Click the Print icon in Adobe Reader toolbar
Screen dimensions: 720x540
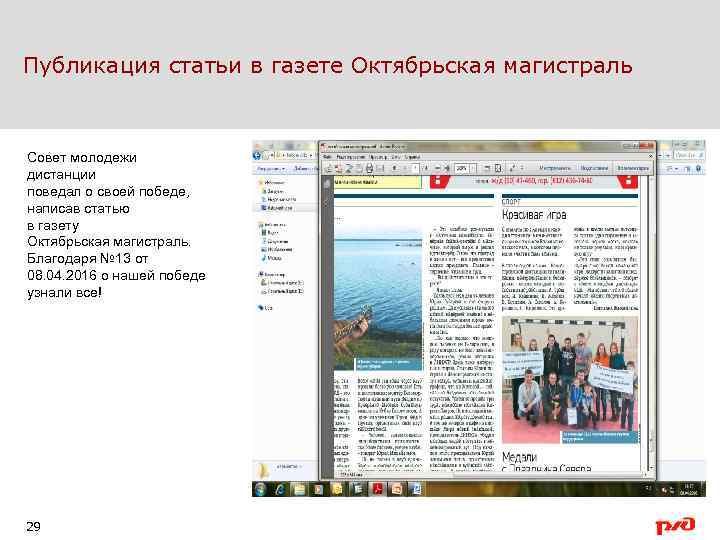(x=370, y=168)
